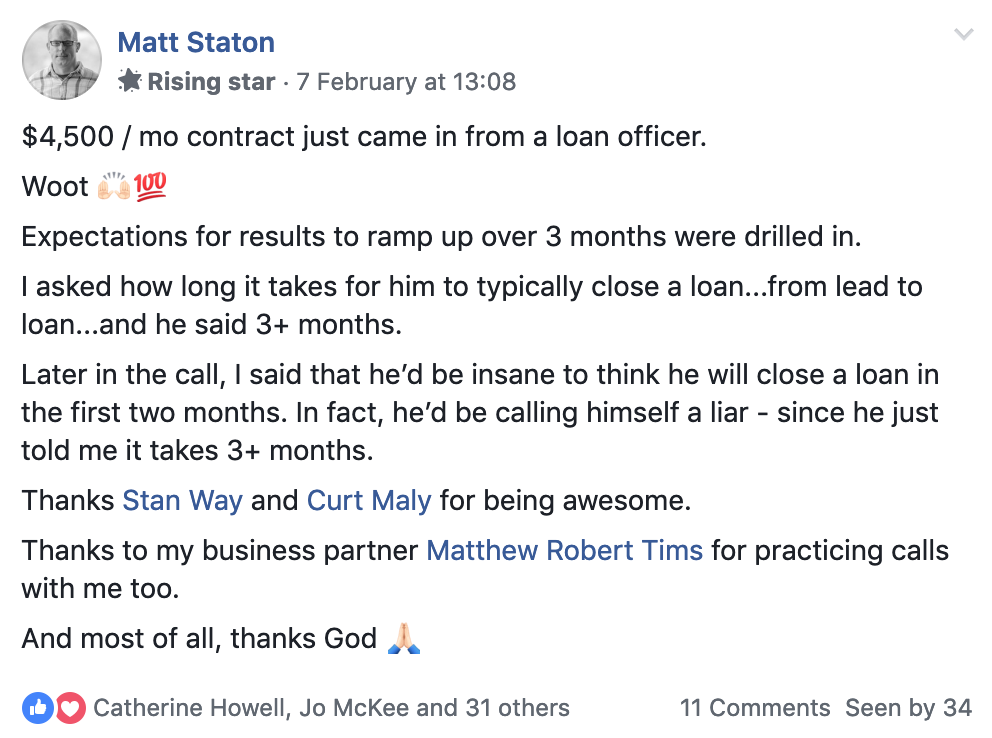Viewport: 992px width, 738px height.
Task: Click the blue Like reaction icon
Action: click(39, 708)
